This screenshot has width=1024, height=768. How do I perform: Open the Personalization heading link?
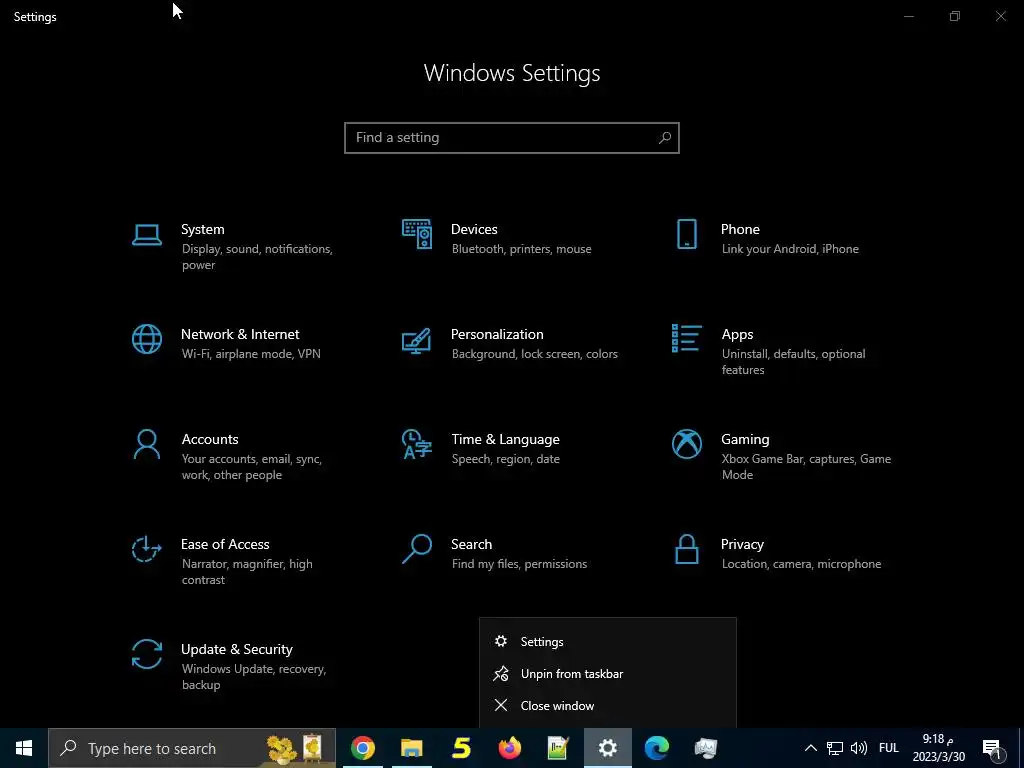pyautogui.click(x=497, y=334)
